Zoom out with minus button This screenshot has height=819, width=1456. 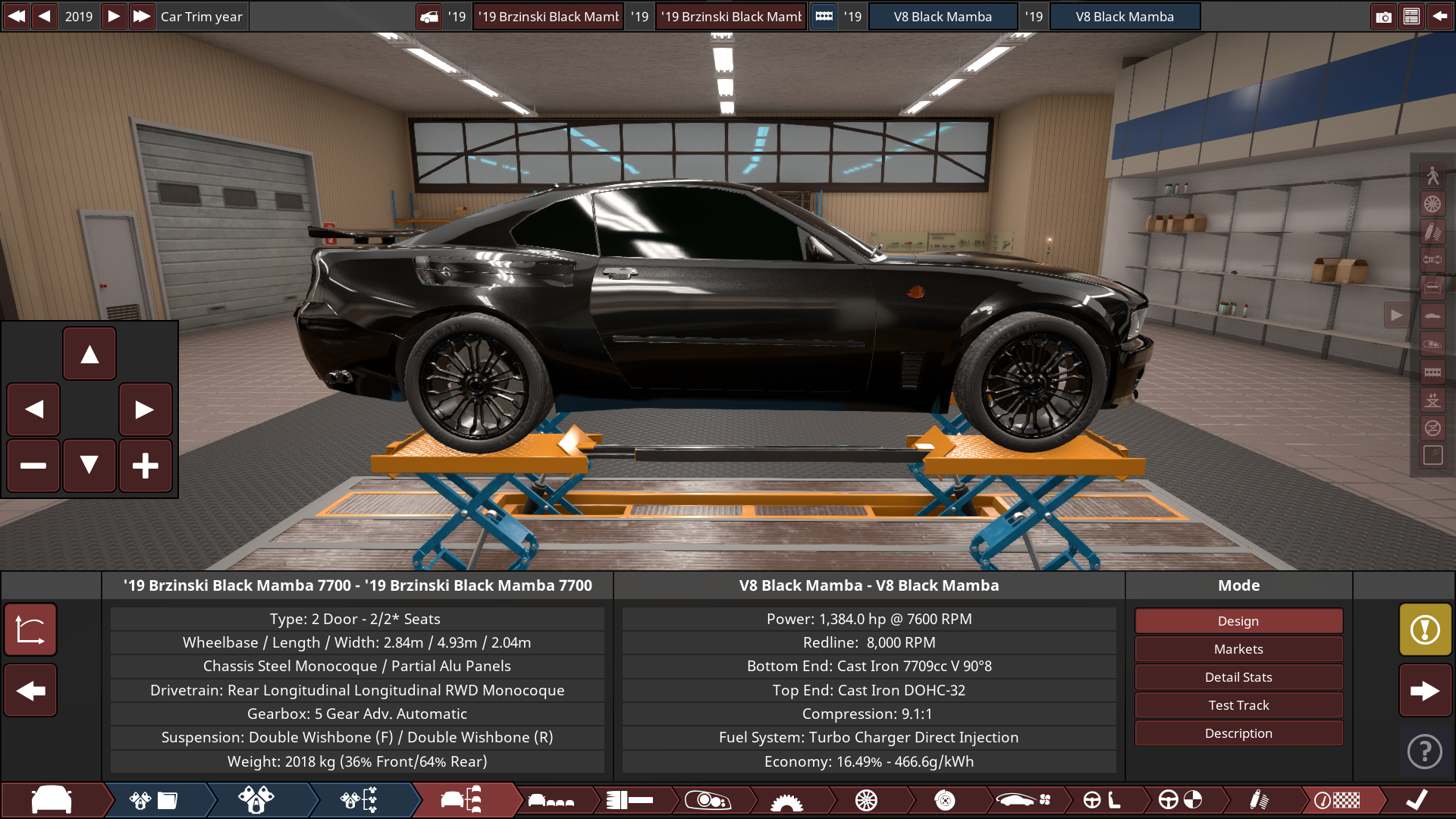pyautogui.click(x=33, y=465)
